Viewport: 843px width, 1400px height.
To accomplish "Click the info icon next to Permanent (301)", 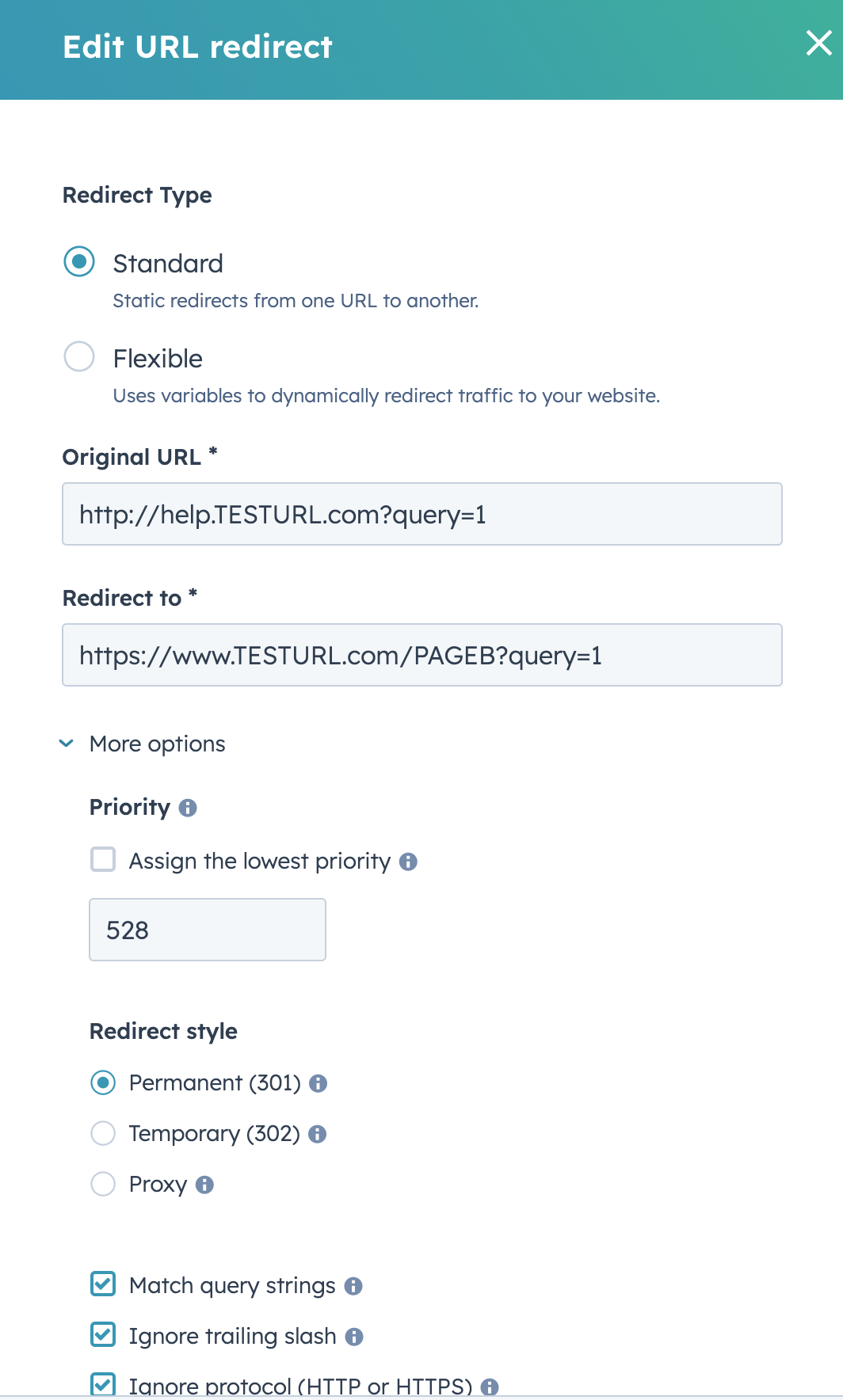I will (x=320, y=1082).
